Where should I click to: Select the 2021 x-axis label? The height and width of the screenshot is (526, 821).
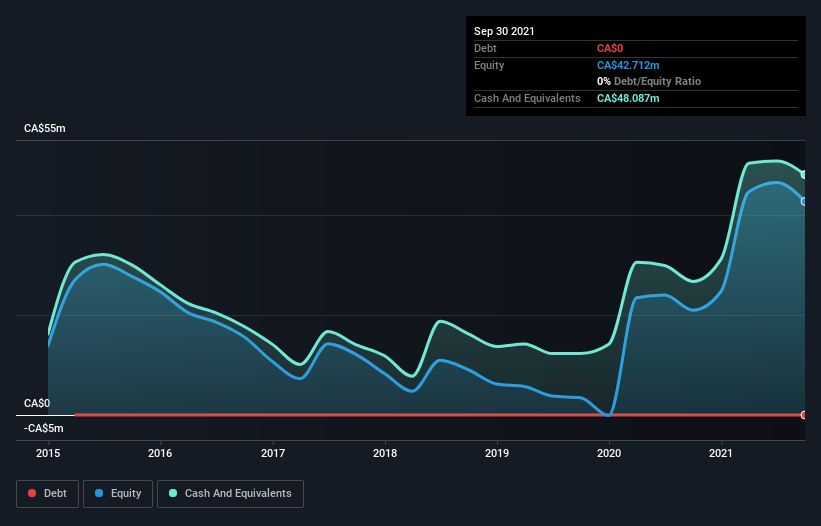pos(721,453)
